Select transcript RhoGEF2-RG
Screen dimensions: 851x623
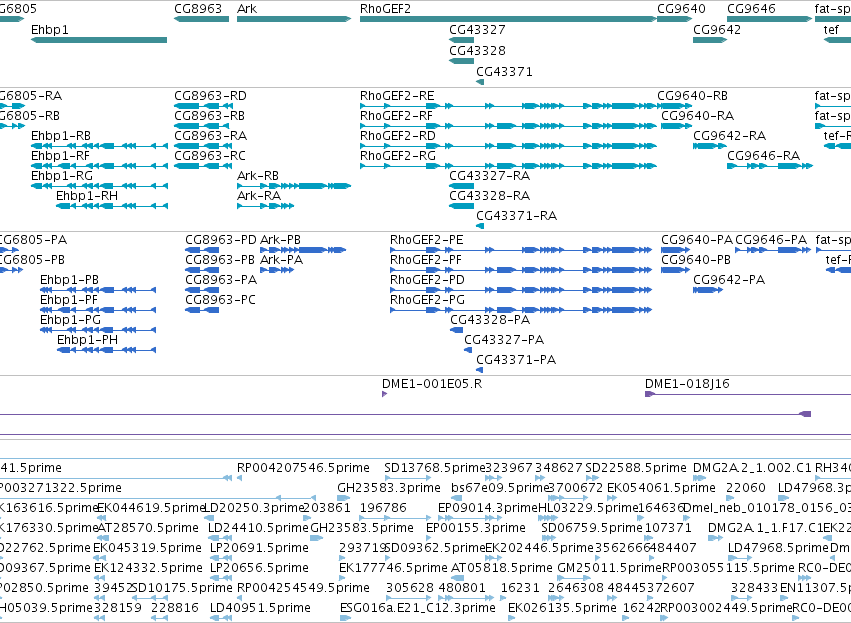tap(508, 166)
